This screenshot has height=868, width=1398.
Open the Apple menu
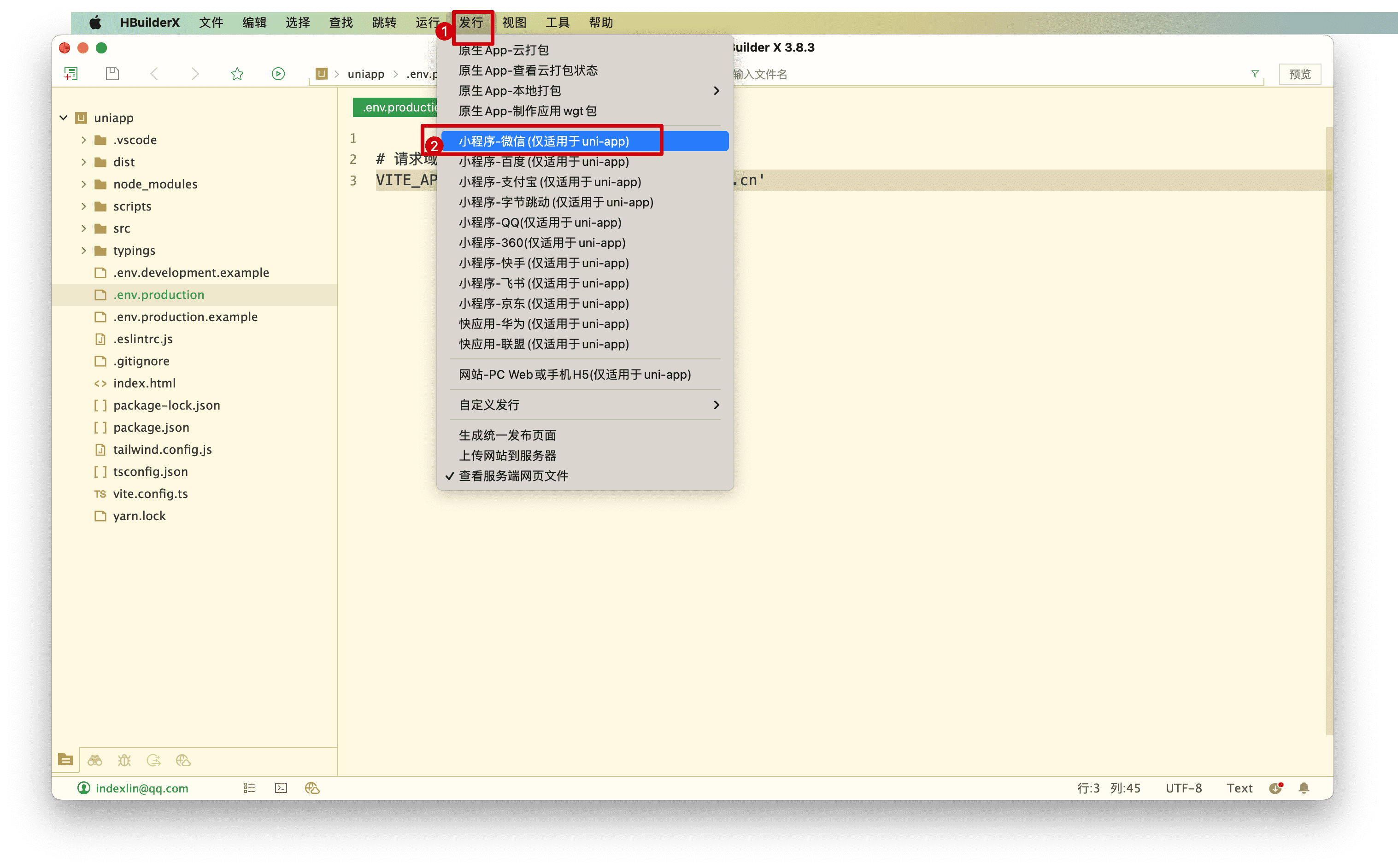95,23
